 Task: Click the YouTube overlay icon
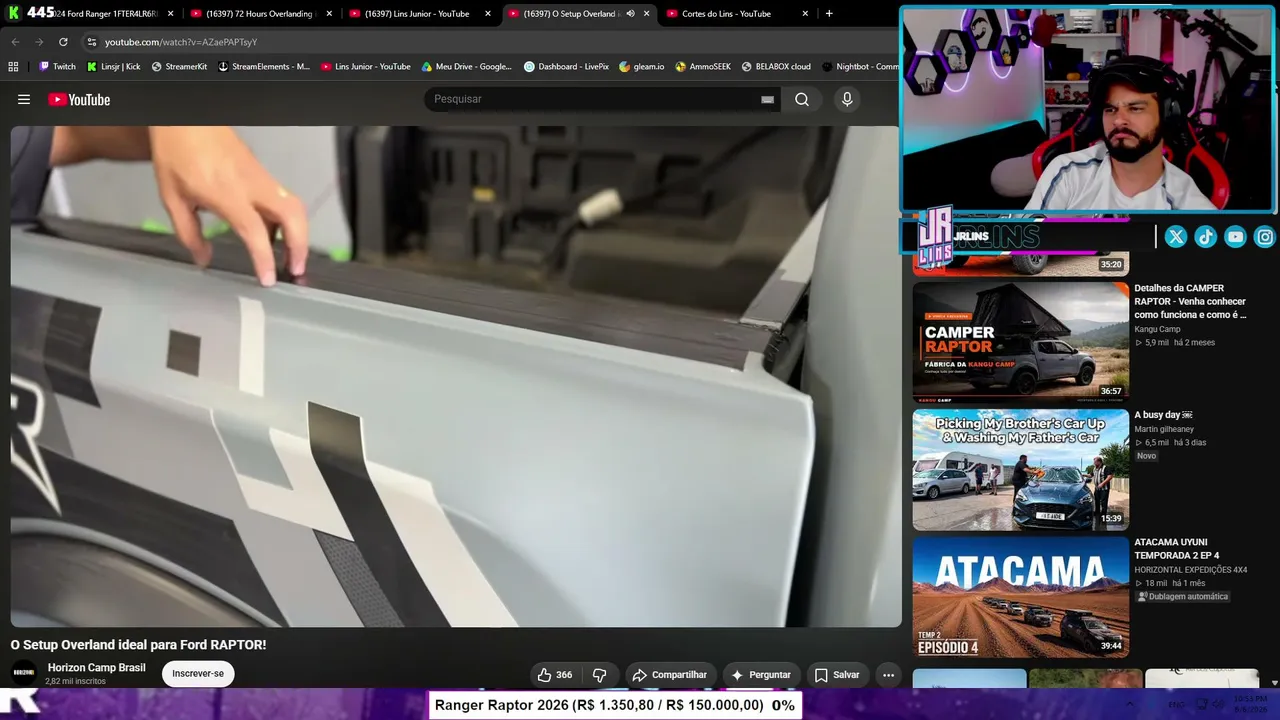pos(1236,237)
